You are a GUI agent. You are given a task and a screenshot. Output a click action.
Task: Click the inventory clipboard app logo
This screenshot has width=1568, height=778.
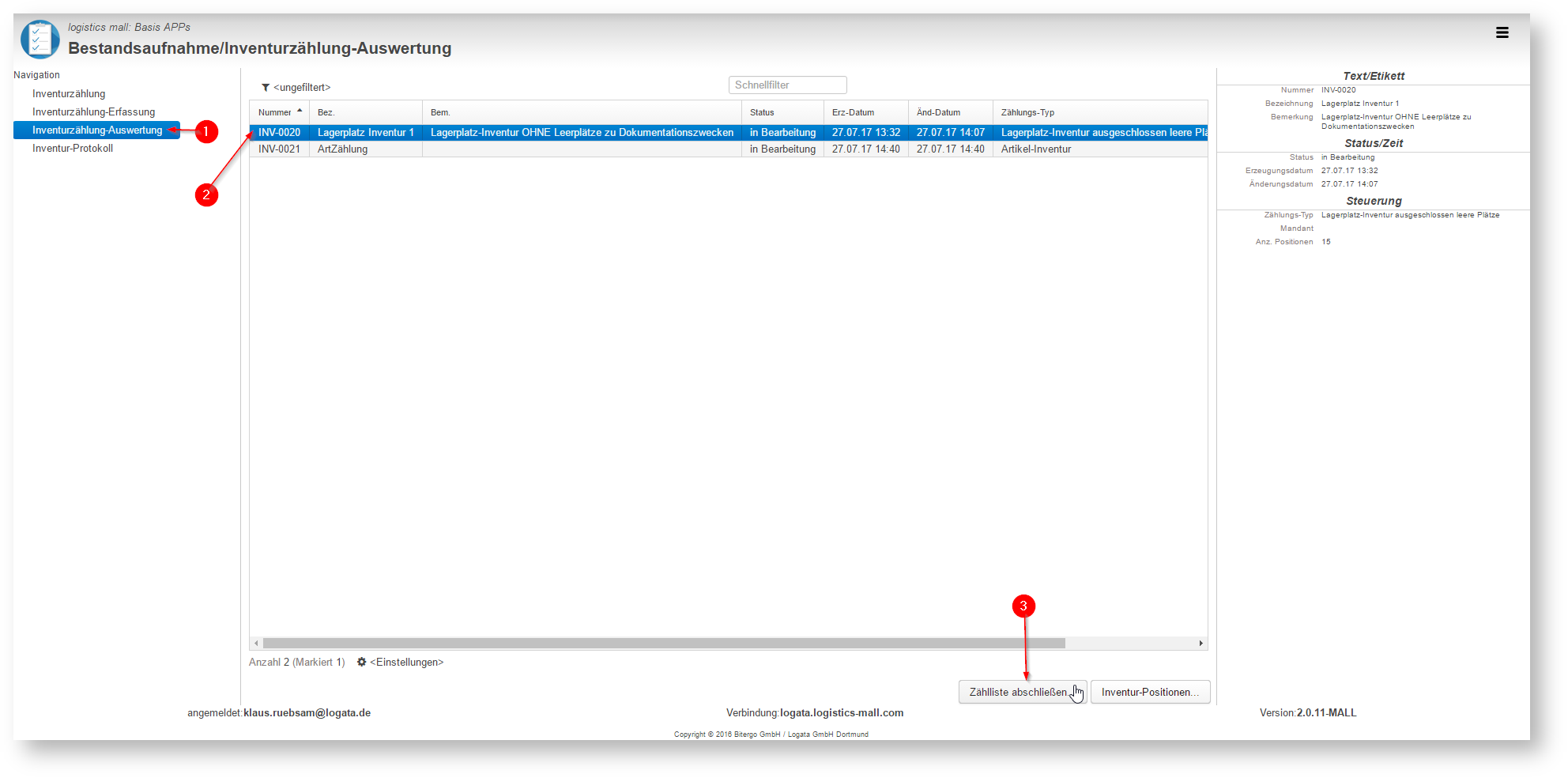tap(40, 39)
